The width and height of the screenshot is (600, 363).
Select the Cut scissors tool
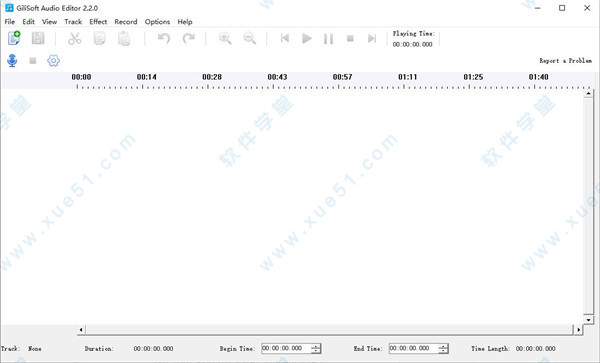(75, 38)
